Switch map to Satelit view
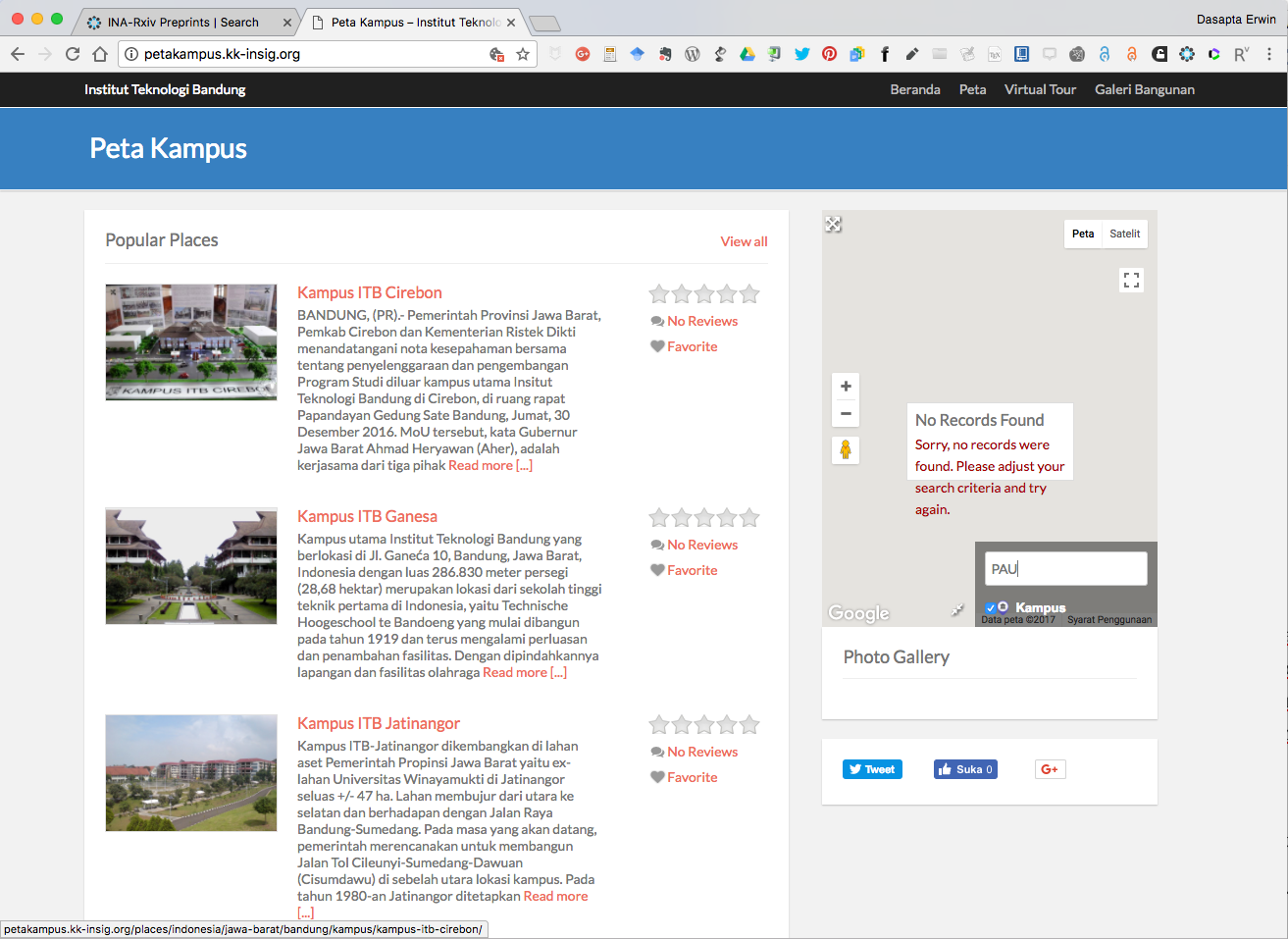Screen dimensions: 1288x939 [1125, 234]
